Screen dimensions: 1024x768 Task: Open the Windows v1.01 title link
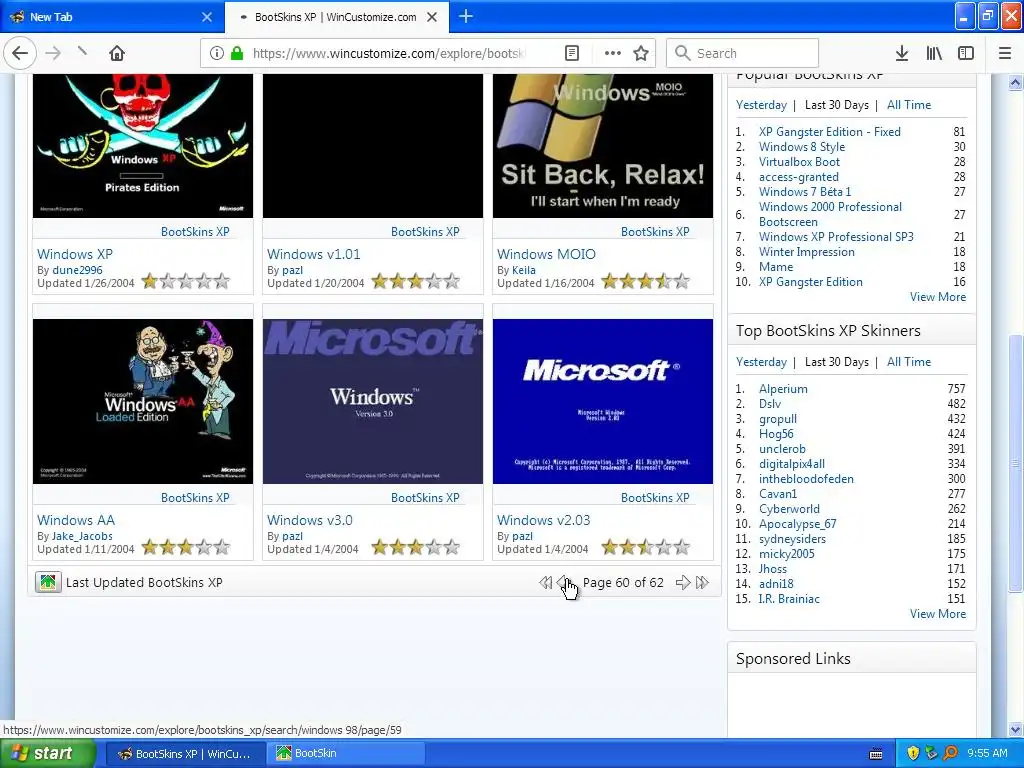click(x=313, y=254)
